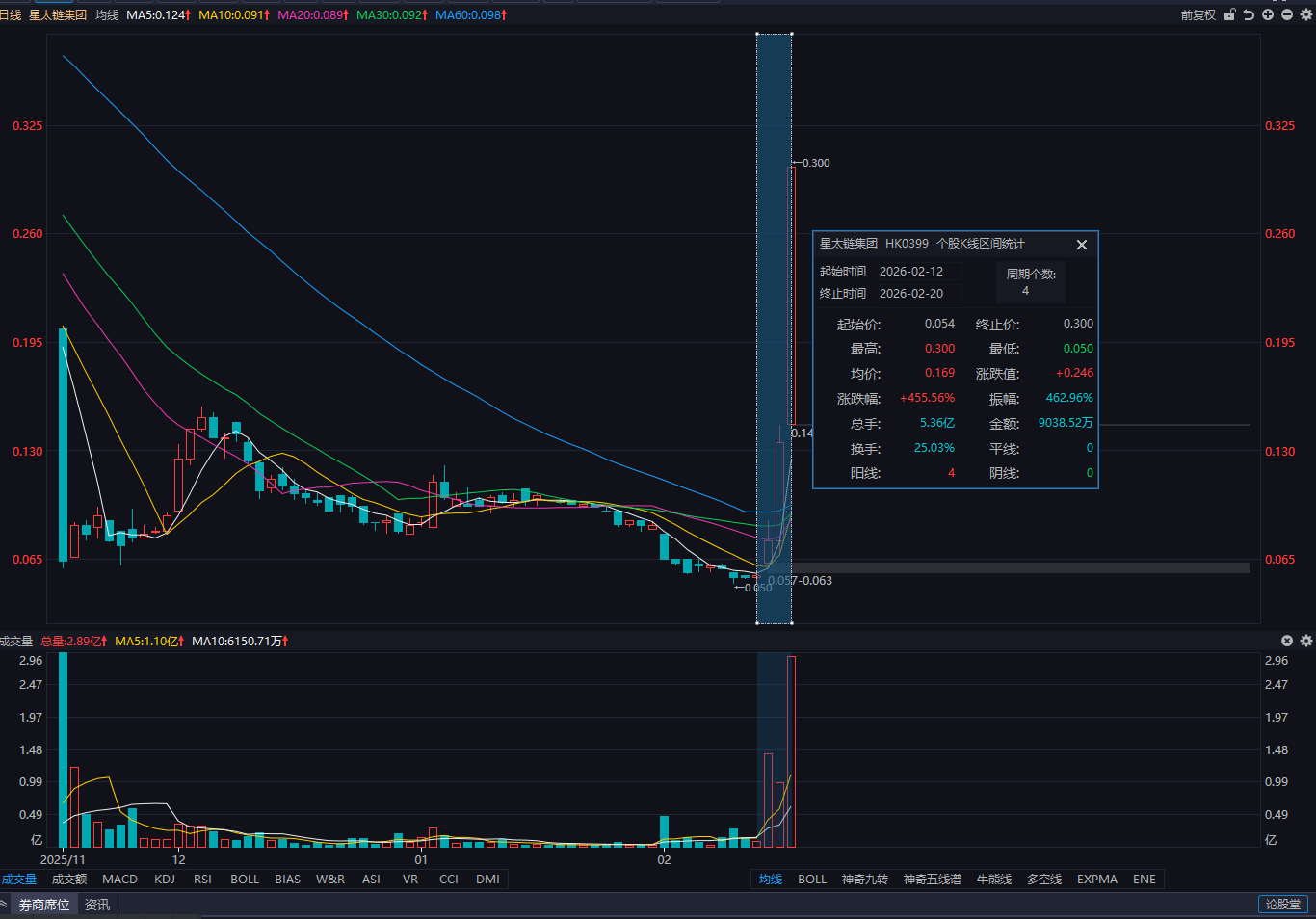Open the 均线 indicator label in header
The width and height of the screenshot is (1316, 919).
(x=107, y=15)
